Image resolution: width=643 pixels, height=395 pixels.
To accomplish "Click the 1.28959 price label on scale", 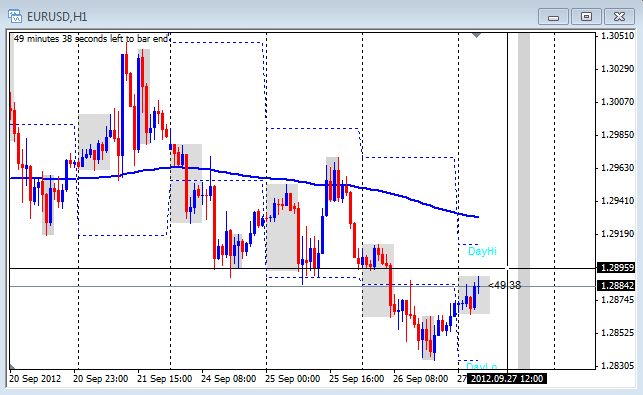I will click(x=617, y=268).
